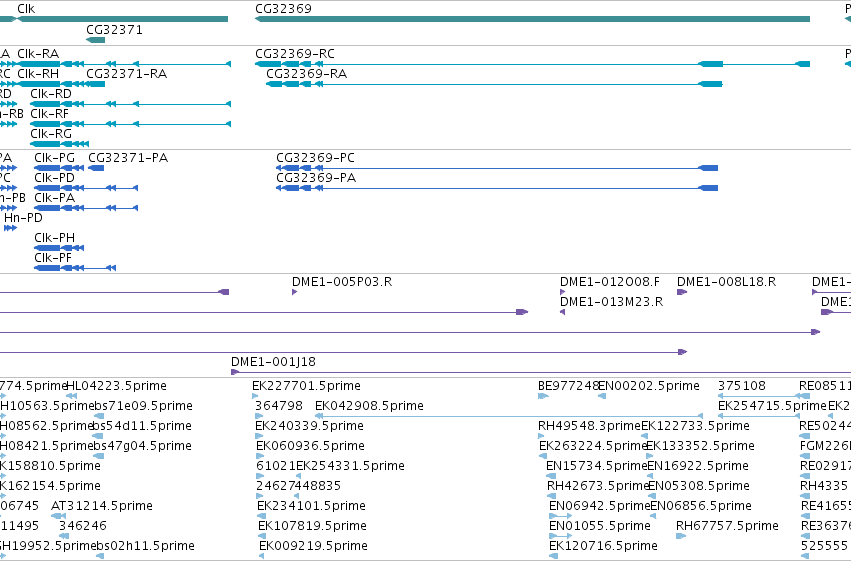
Task: Select protein Clk-PH
Action: coord(54,238)
